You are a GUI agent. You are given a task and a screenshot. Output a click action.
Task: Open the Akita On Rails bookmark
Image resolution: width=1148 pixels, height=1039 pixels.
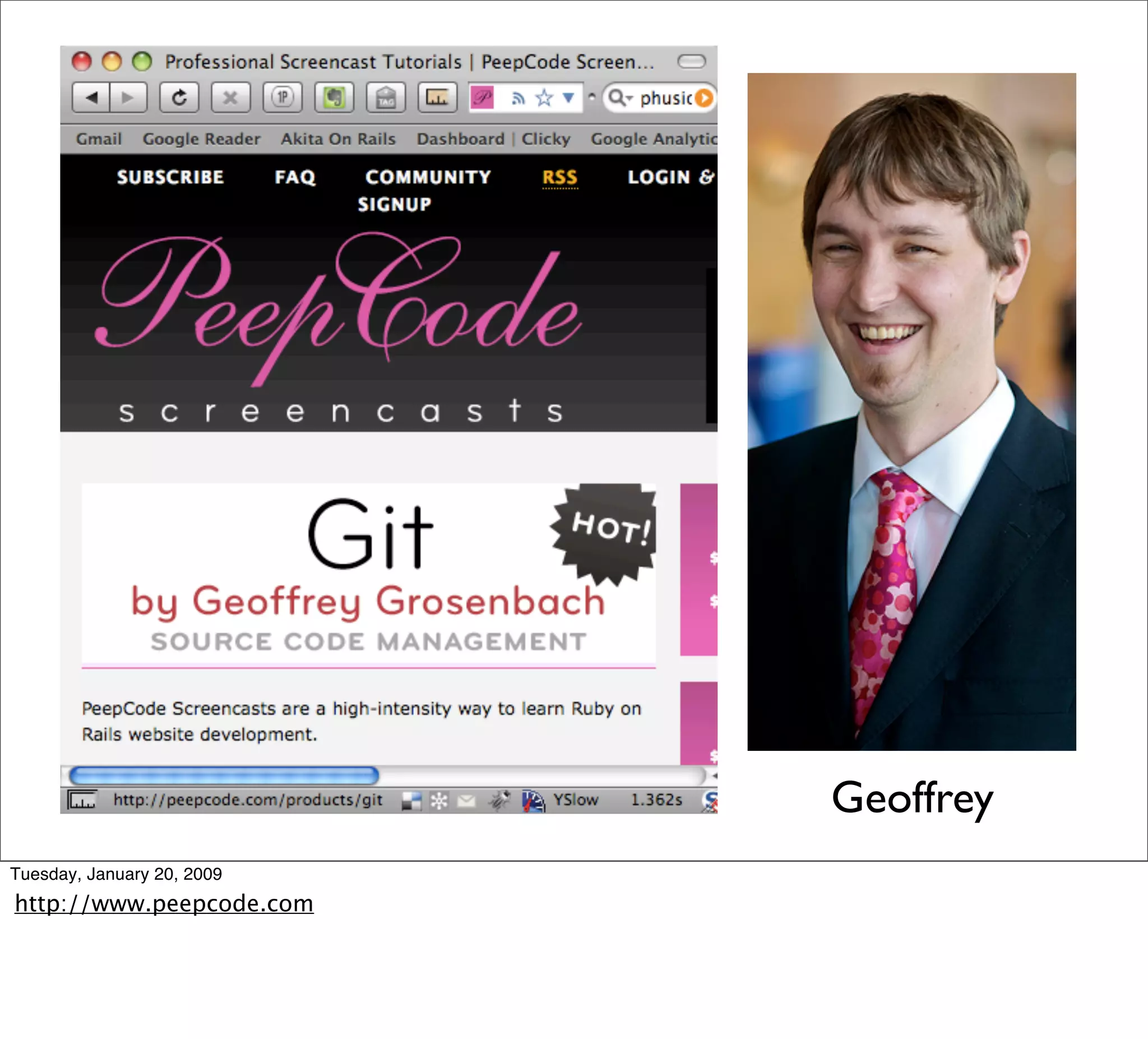click(337, 138)
